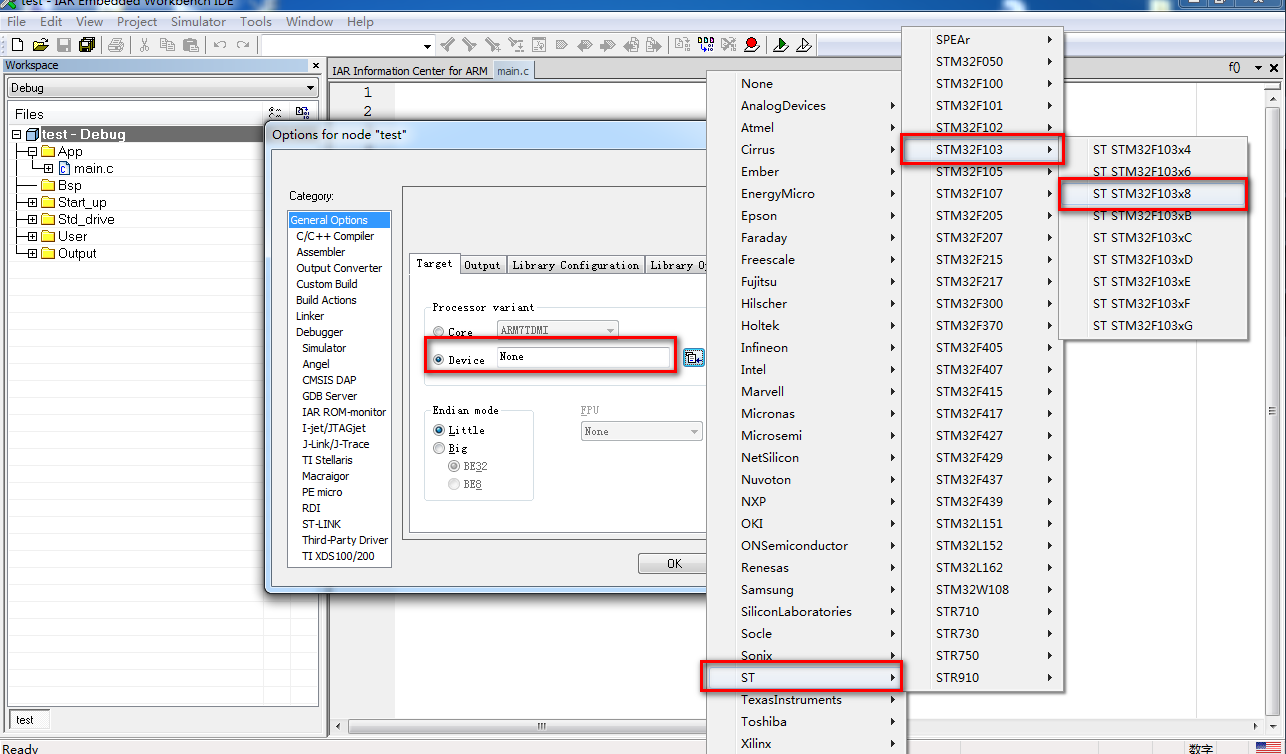The image size is (1286, 754).
Task: Select ST STM32F103x8 device
Action: (1153, 193)
